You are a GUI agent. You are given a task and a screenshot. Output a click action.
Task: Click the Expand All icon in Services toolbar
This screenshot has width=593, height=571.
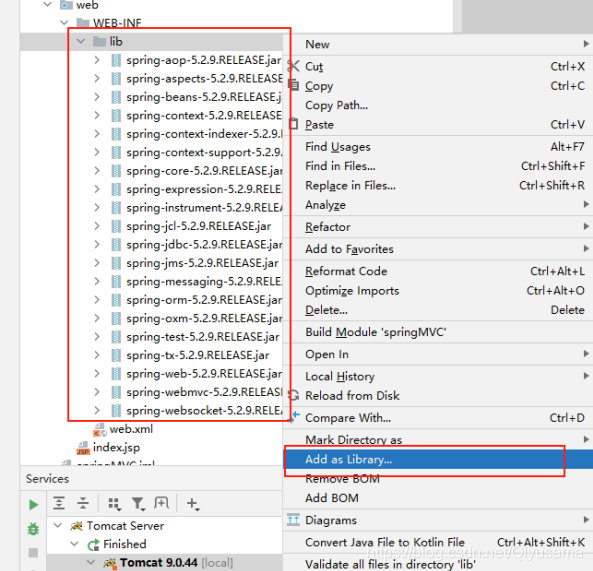(x=59, y=503)
